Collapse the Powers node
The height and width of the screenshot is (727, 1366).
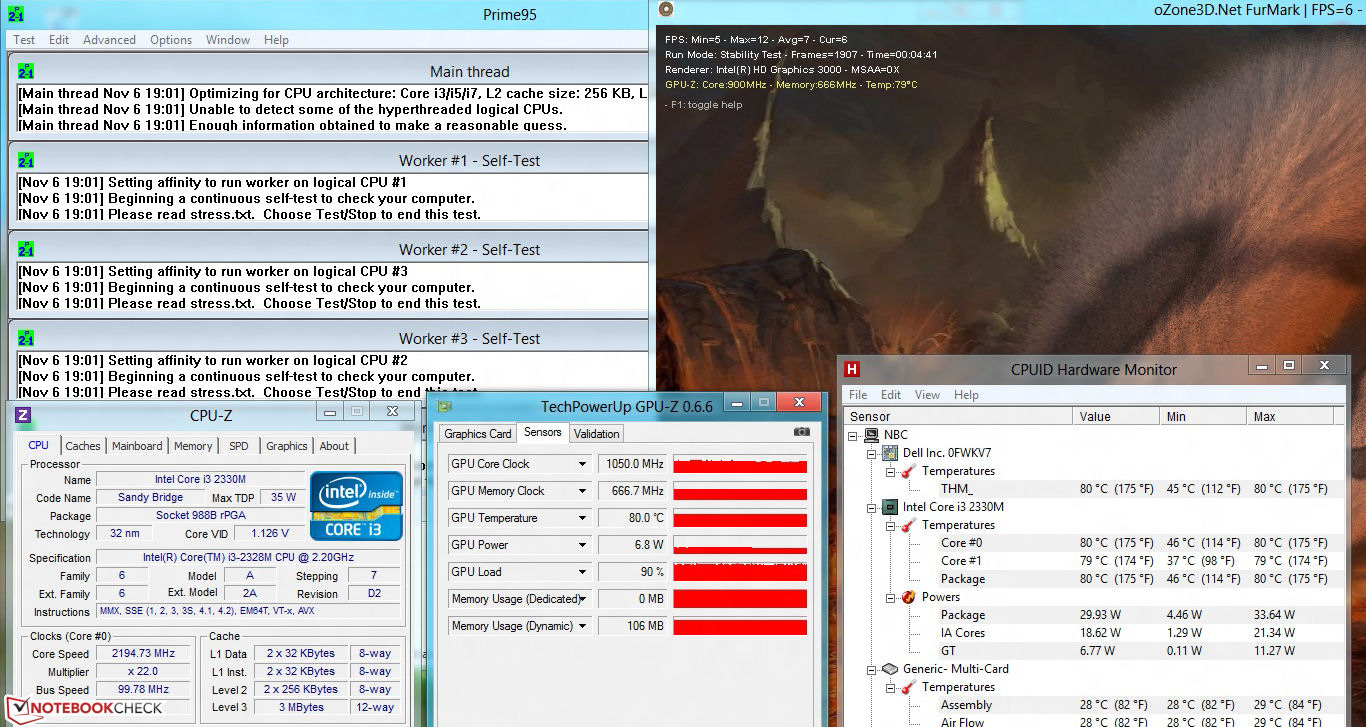(889, 597)
